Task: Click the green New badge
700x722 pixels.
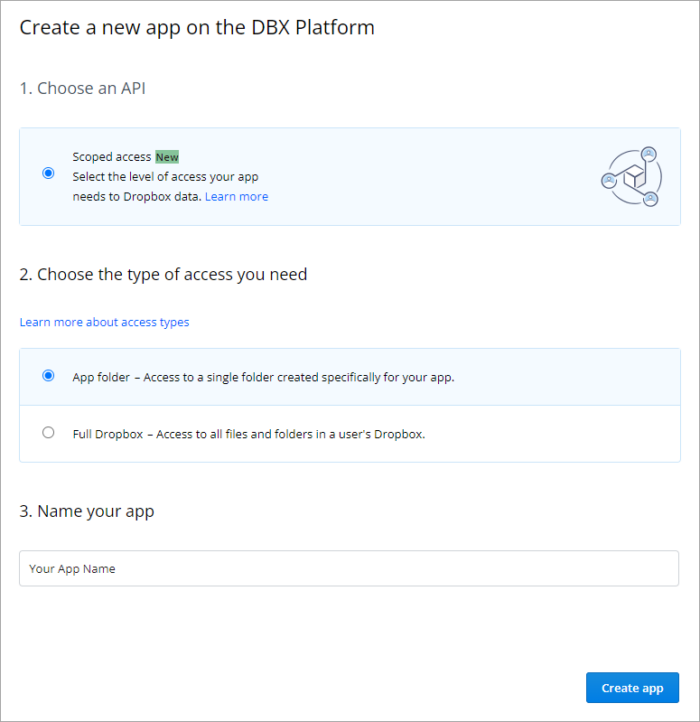Action: click(x=167, y=157)
